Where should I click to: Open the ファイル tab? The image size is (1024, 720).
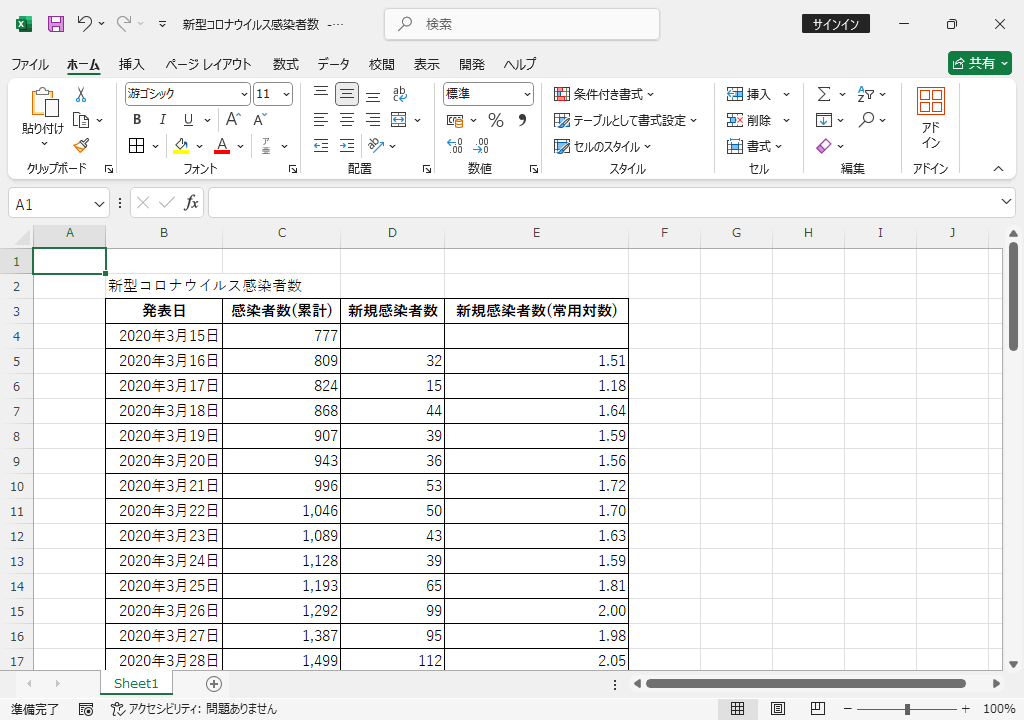click(30, 64)
